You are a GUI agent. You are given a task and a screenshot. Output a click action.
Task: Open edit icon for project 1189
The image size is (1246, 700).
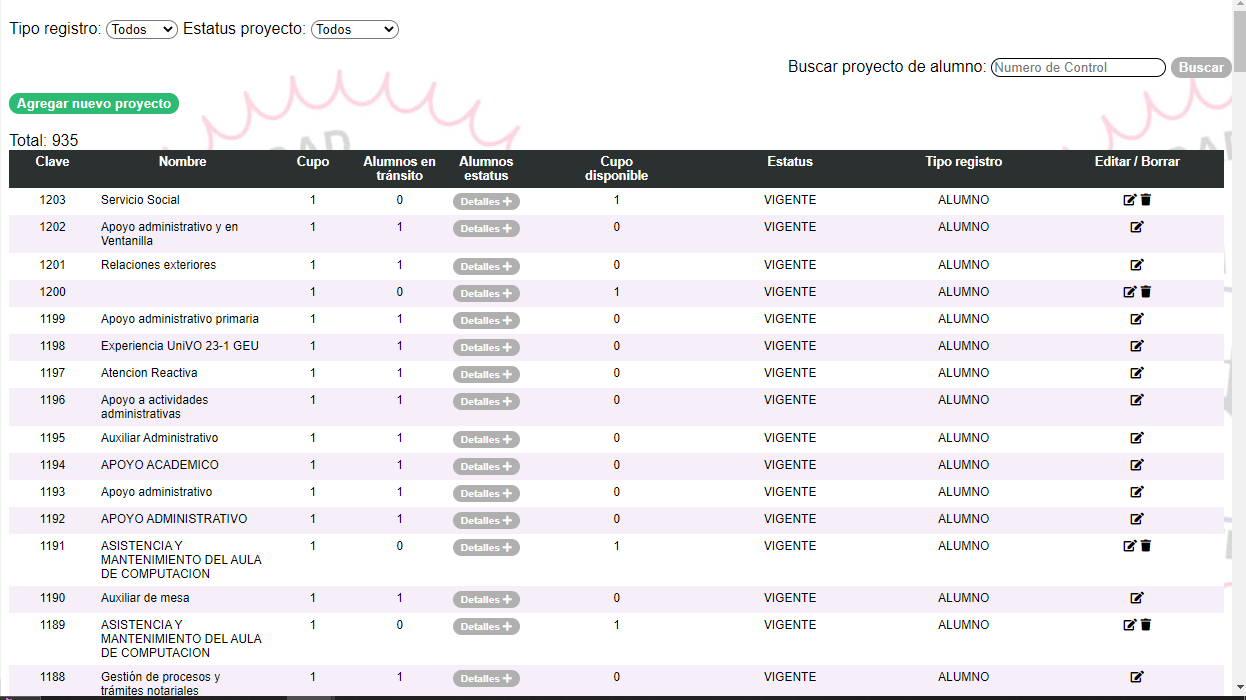[x=1130, y=625]
